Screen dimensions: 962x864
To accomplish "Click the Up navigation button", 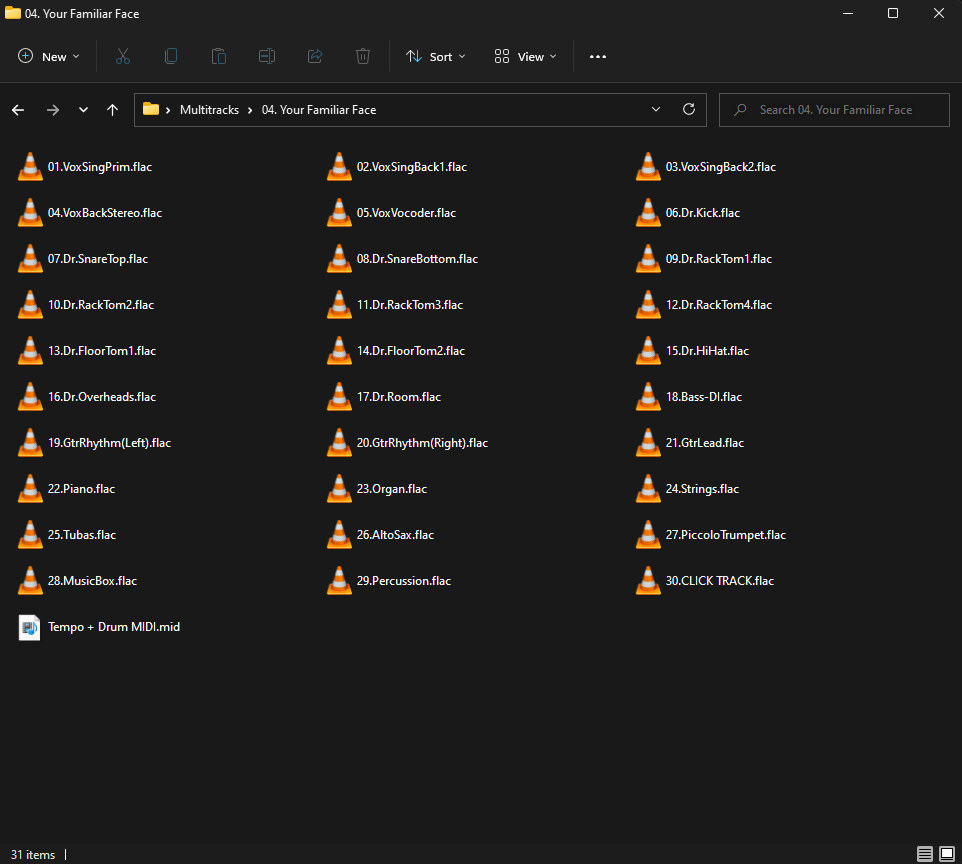I will pos(112,110).
